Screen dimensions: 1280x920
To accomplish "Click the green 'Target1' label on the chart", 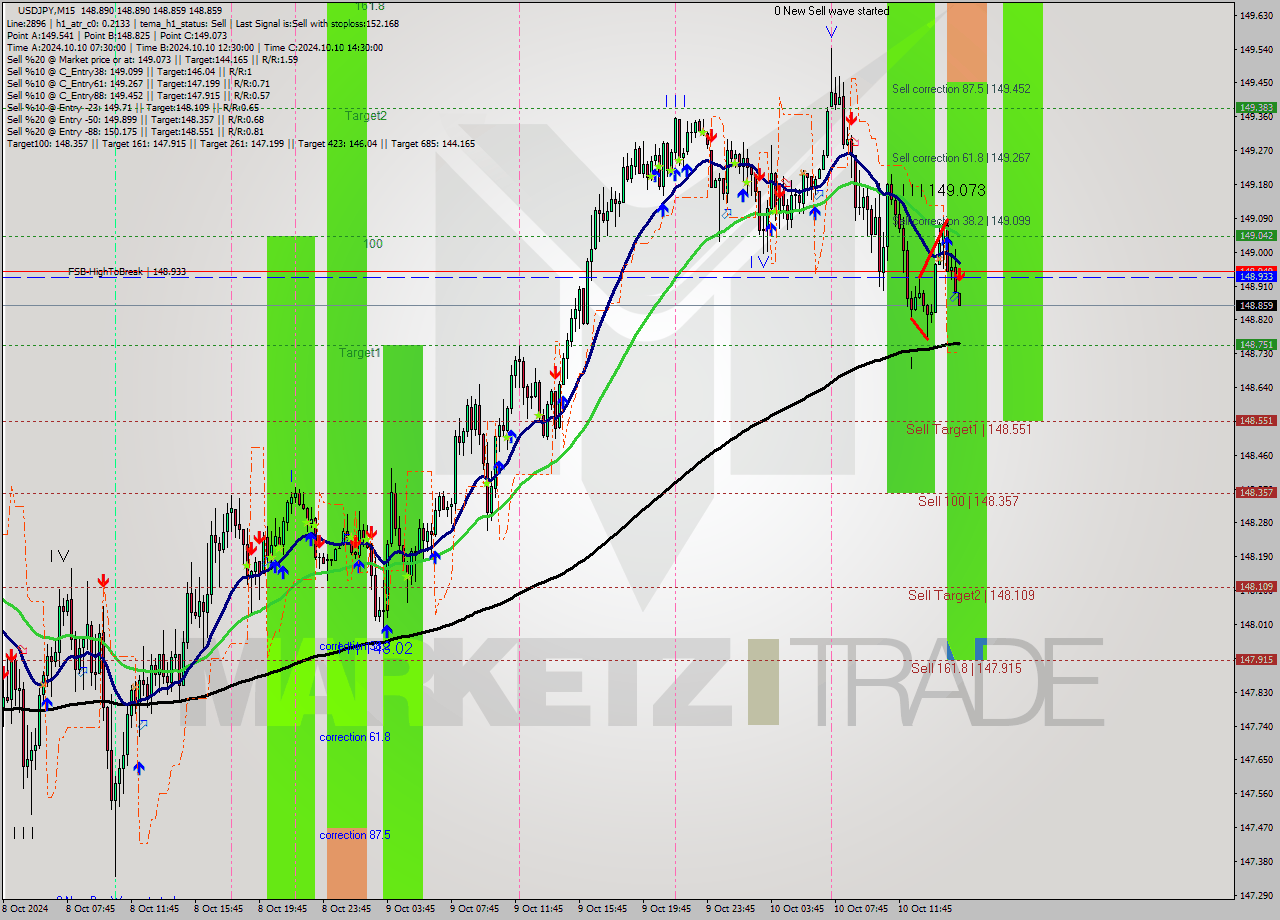I will click(359, 353).
